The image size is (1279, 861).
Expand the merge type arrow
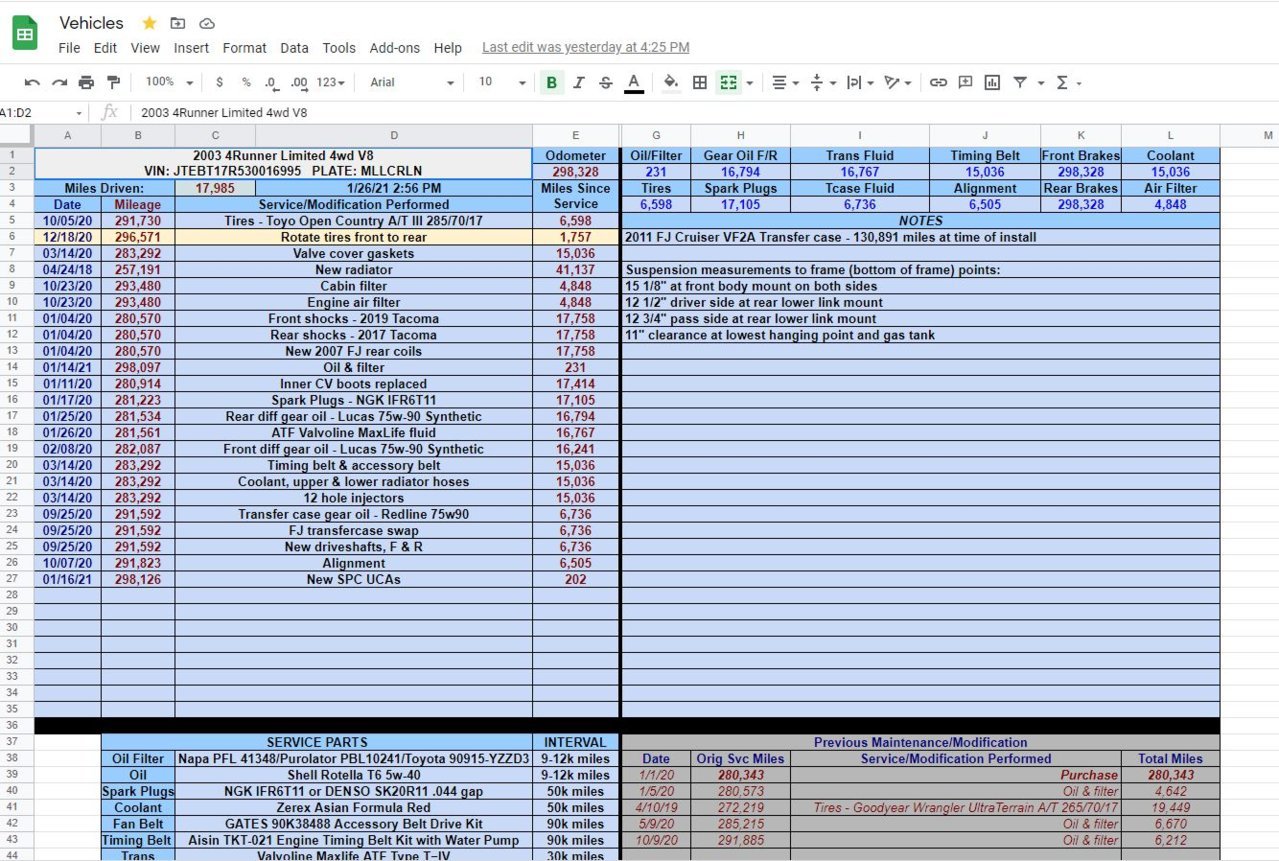coord(750,83)
